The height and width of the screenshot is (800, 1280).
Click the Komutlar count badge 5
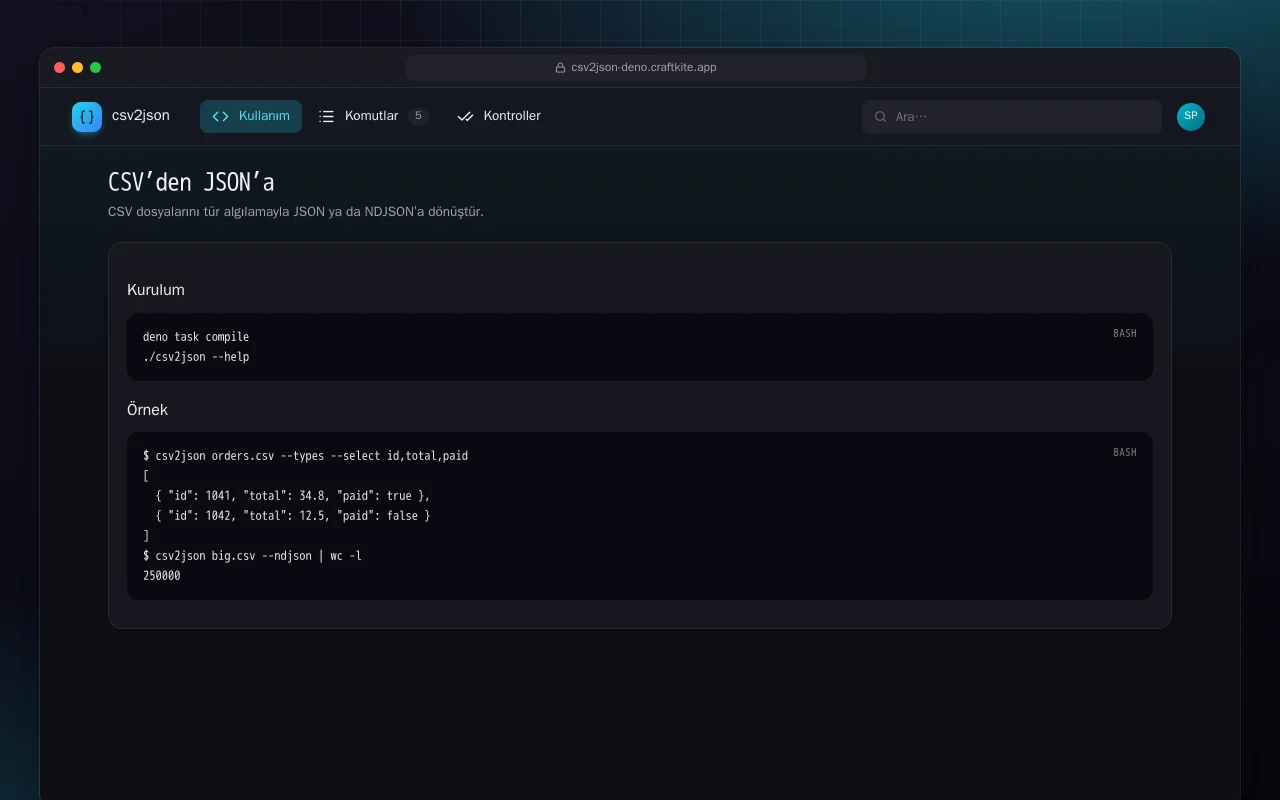[x=419, y=116]
